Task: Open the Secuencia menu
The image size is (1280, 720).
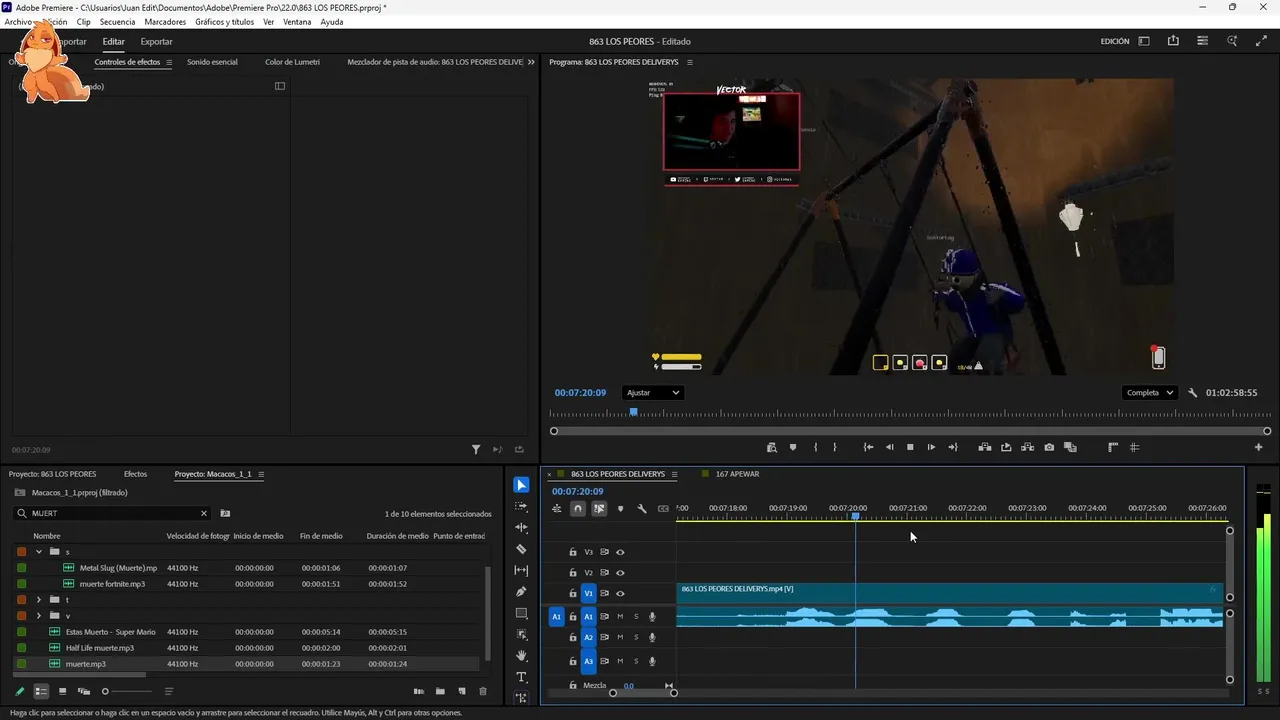Action: [x=117, y=22]
